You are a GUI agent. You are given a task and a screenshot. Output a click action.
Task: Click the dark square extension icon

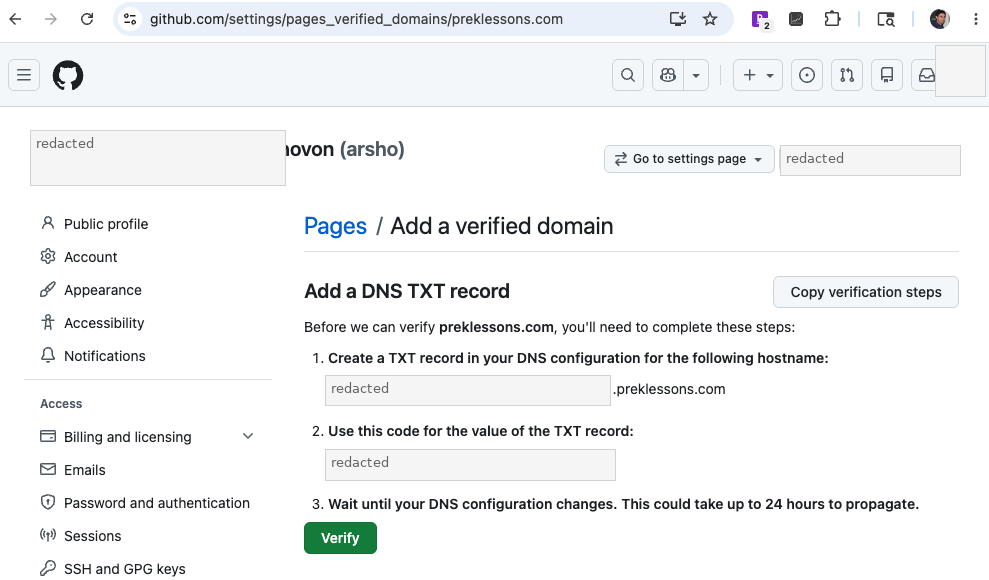796,19
